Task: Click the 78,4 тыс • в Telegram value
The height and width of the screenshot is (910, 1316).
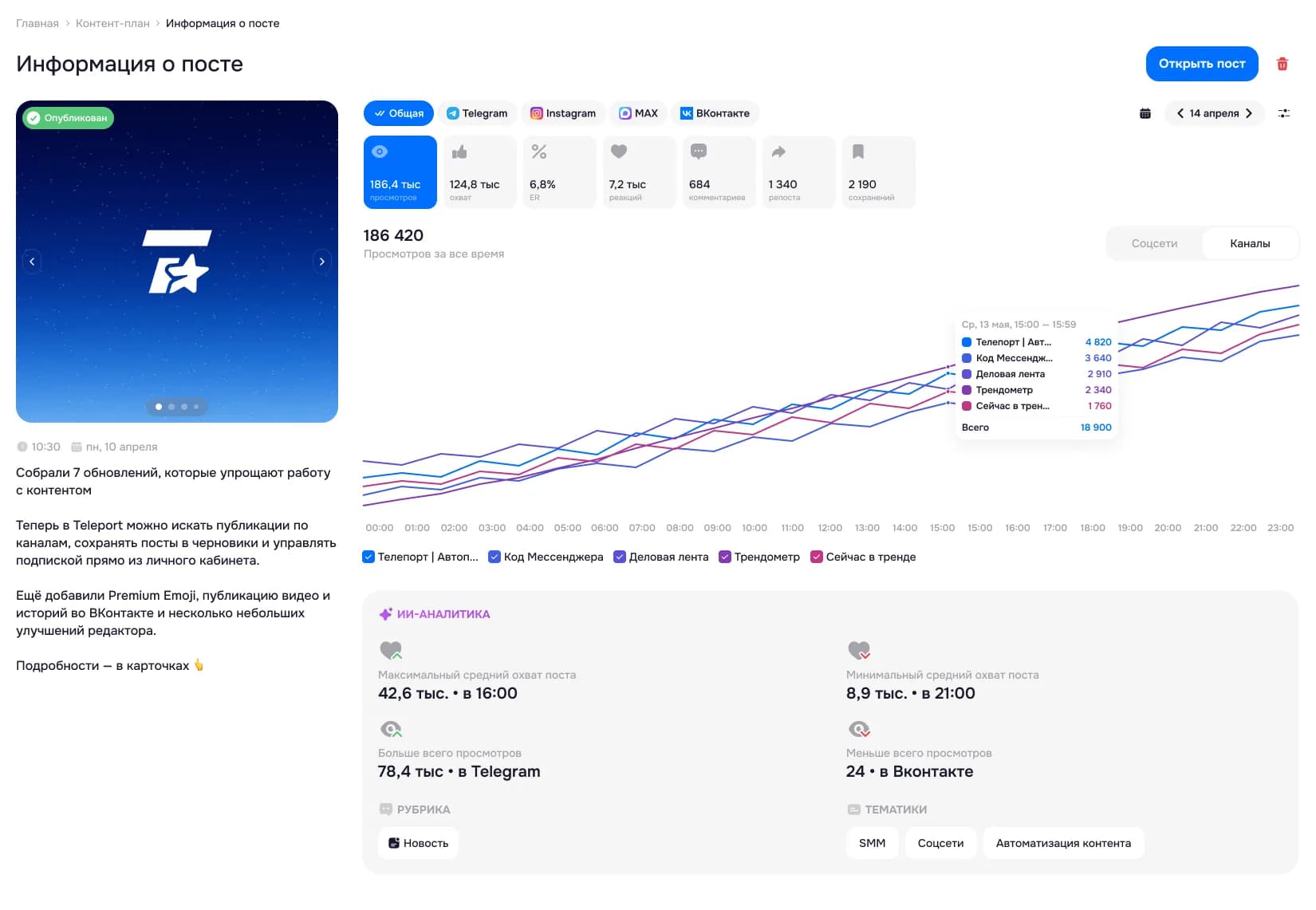Action: click(459, 771)
